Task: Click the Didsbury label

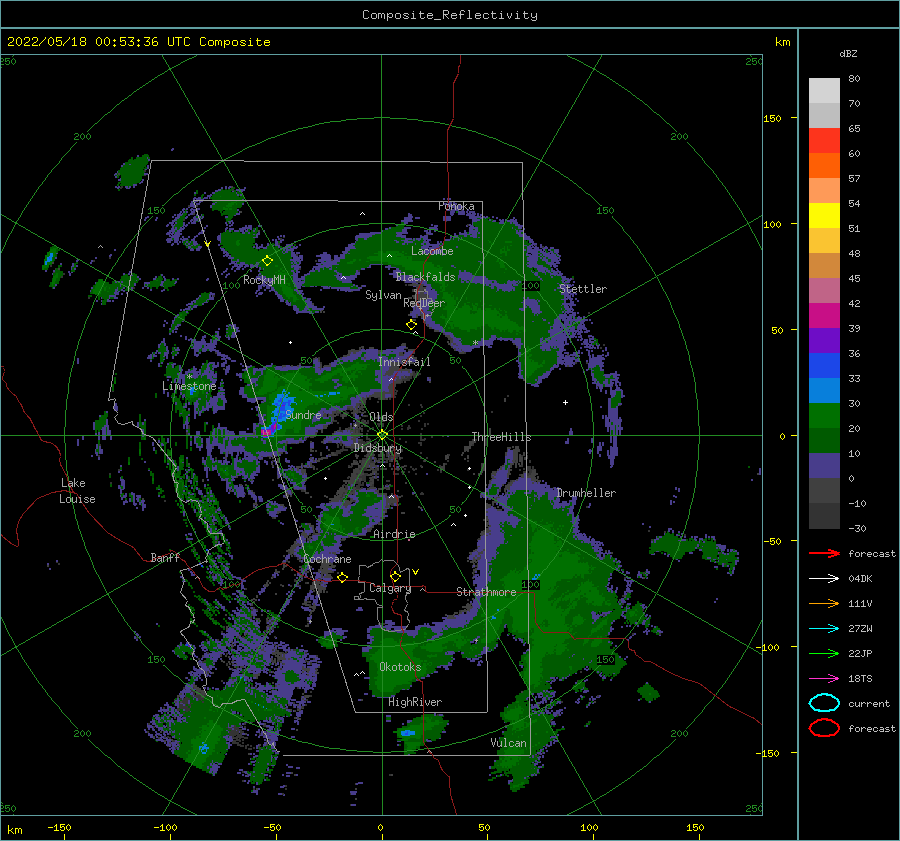Action: click(378, 448)
